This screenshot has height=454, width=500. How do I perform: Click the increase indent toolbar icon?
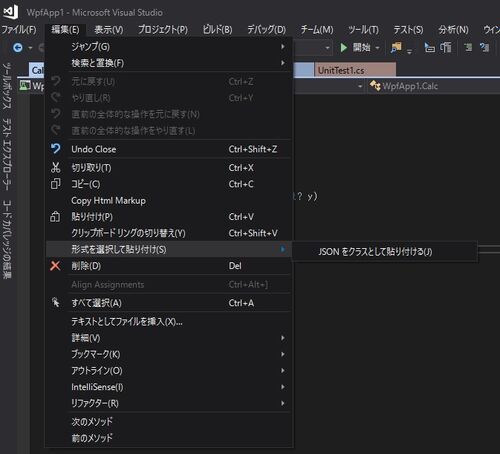click(468, 48)
